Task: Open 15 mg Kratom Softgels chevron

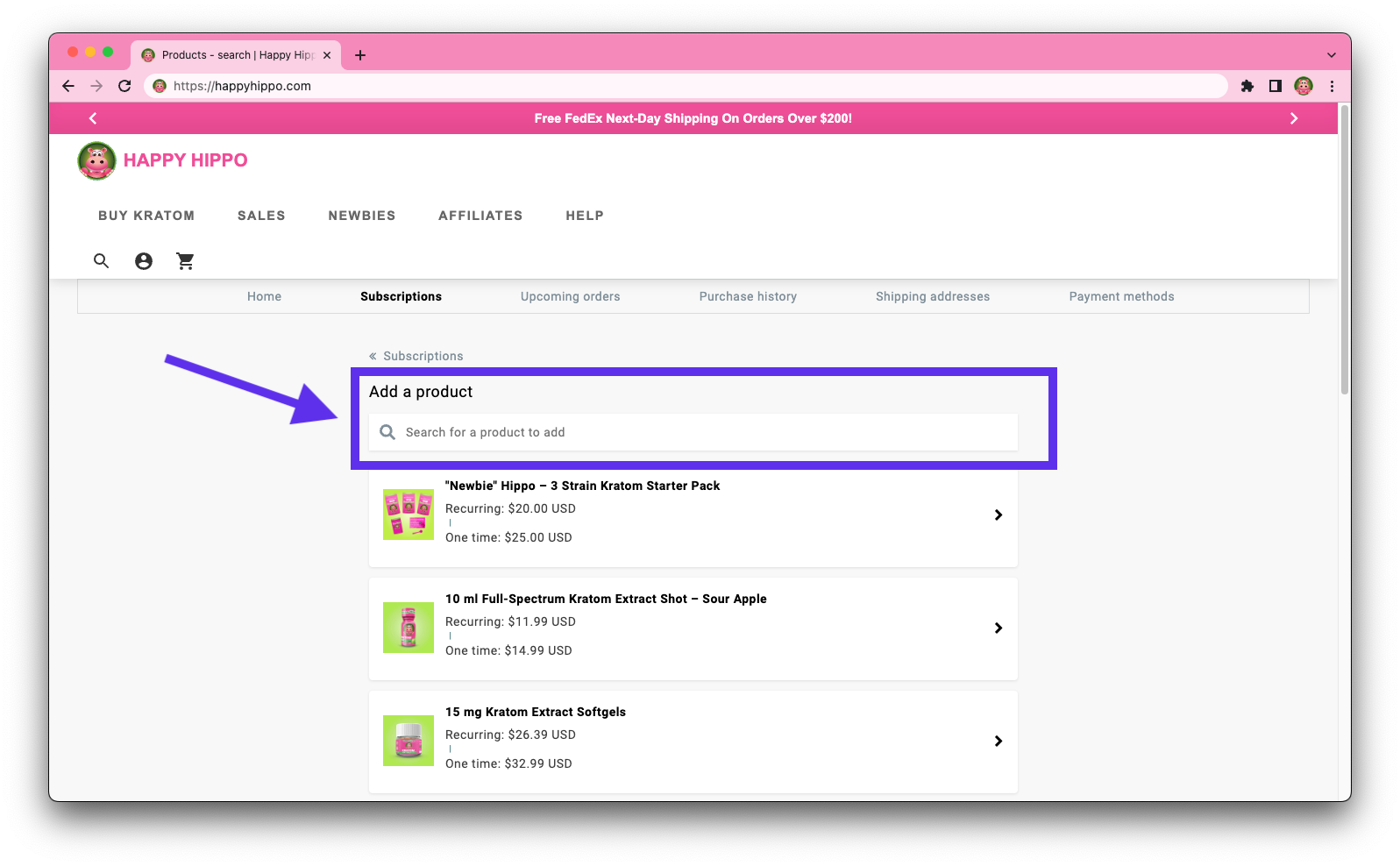Action: (x=998, y=742)
